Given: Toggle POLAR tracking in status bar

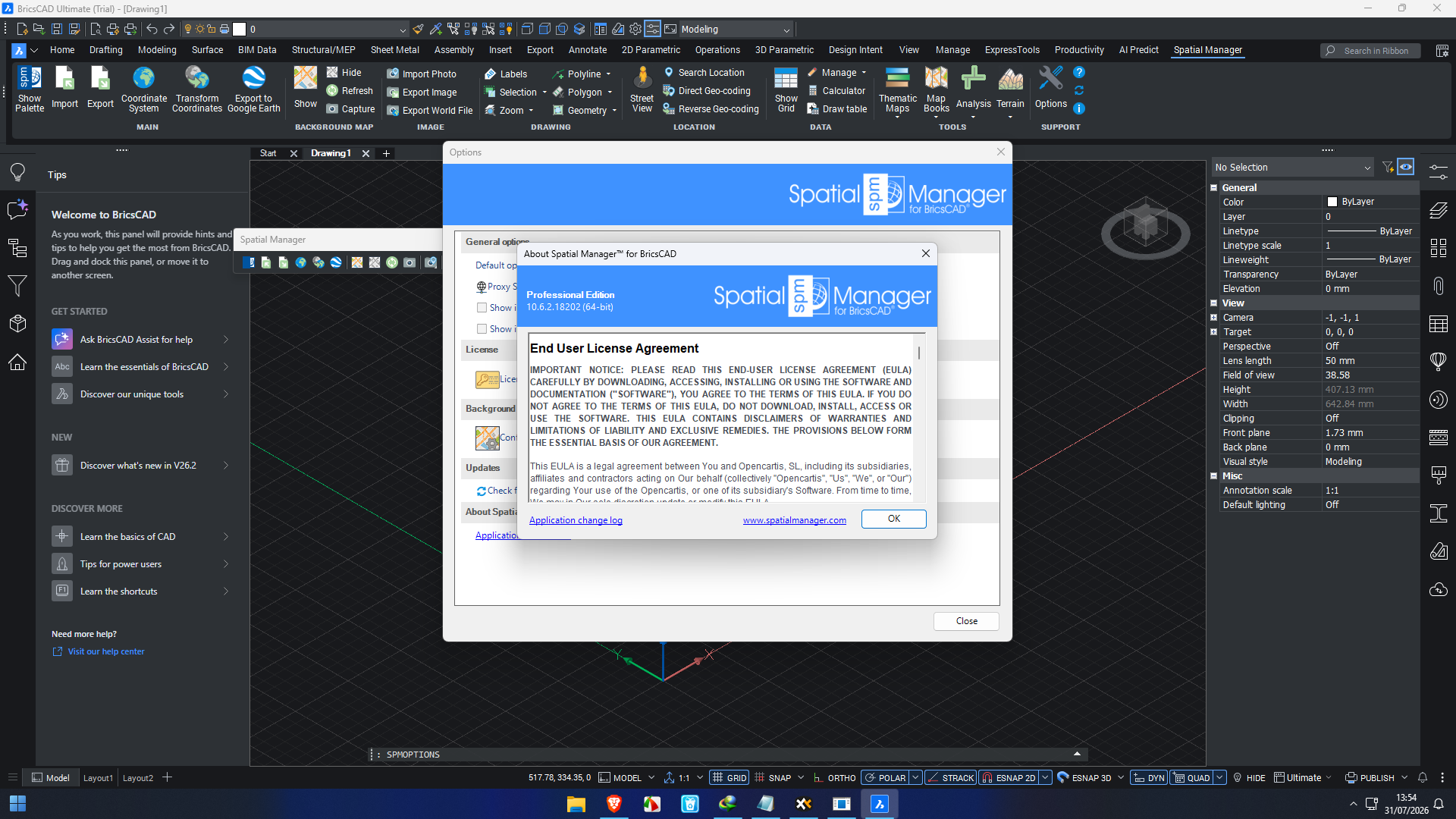Looking at the screenshot, I should (x=885, y=777).
